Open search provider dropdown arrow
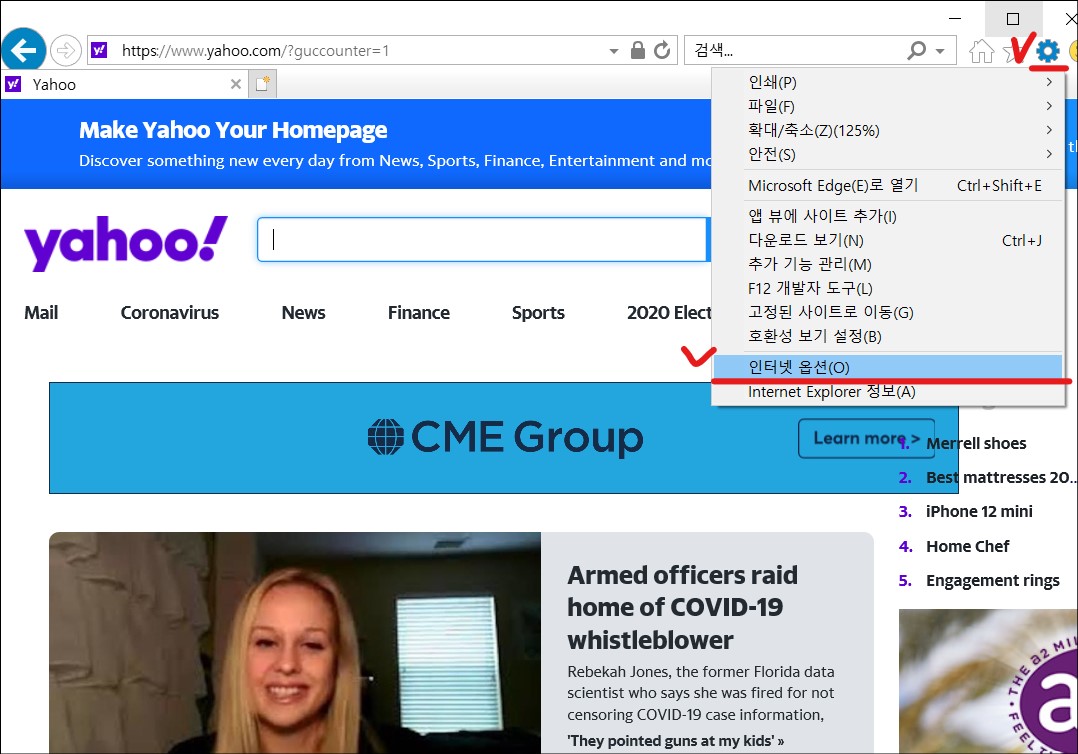 tap(940, 51)
